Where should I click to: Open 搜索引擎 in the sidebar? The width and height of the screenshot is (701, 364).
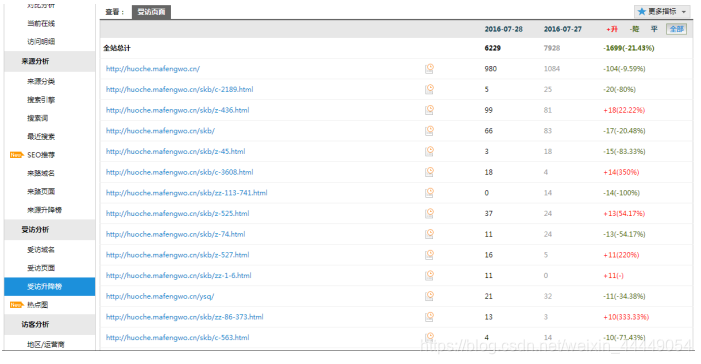click(41, 100)
